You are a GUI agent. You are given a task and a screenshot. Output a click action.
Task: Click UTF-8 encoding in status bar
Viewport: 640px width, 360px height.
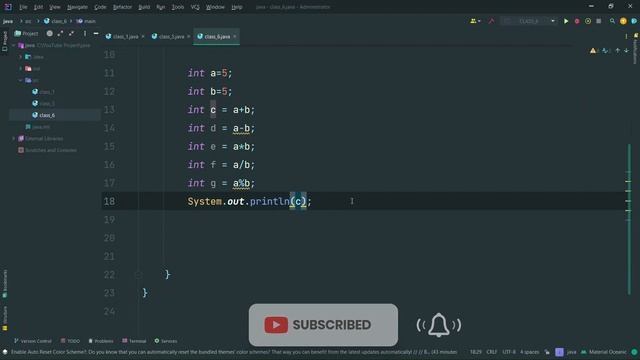pyautogui.click(x=509, y=352)
